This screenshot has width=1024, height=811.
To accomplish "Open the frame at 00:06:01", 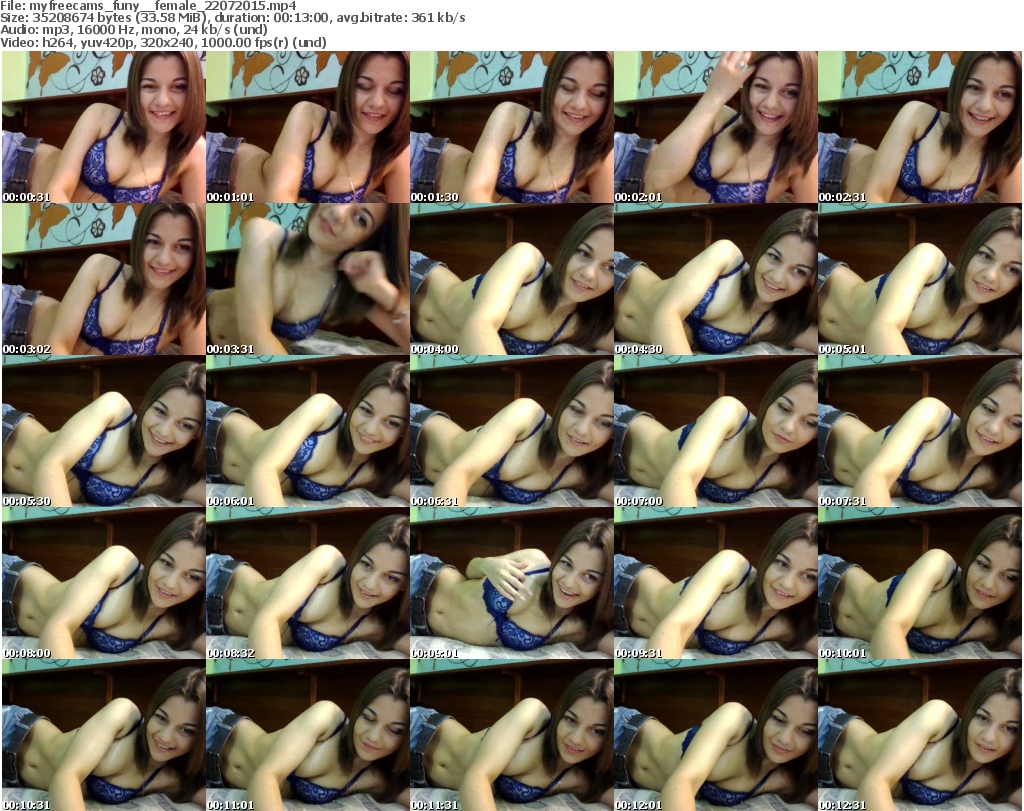I will 308,431.
